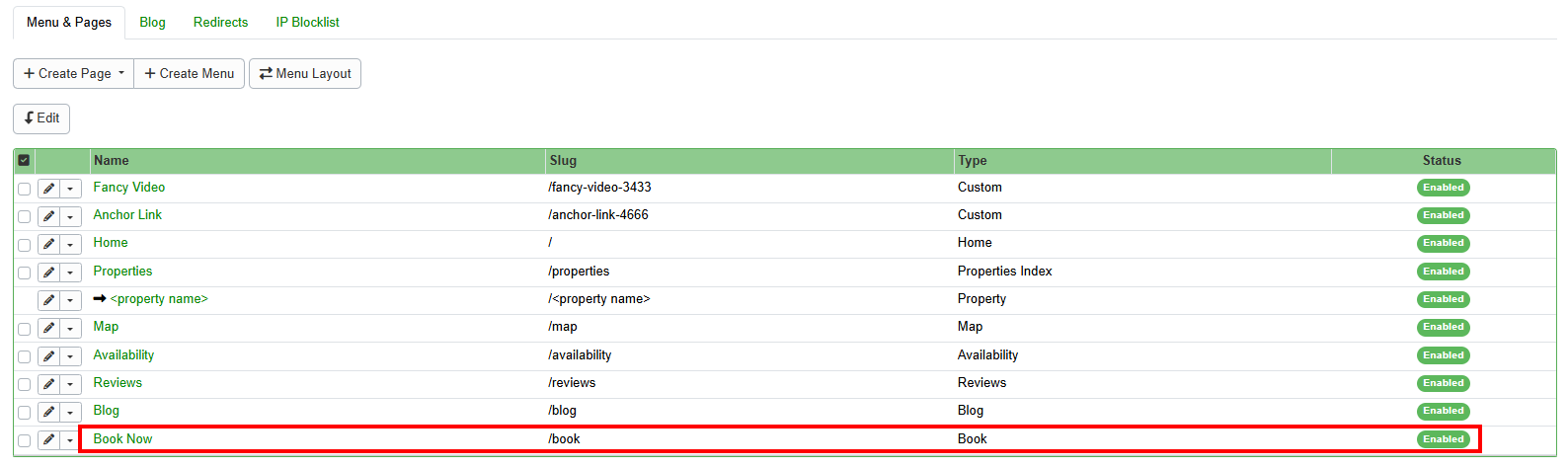This screenshot has height=468, width=1568.
Task: Open action dropdown arrow for Properties row
Action: [x=70, y=273]
